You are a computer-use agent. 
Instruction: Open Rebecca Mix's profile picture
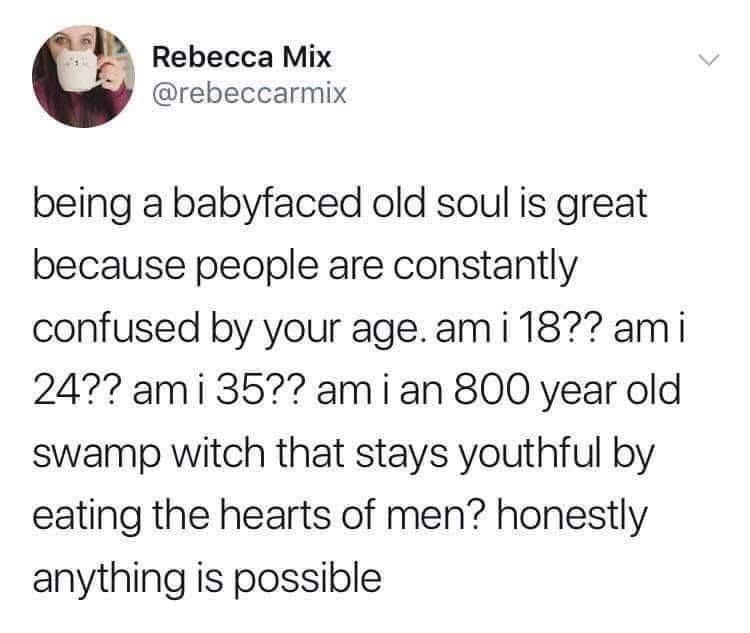(x=83, y=77)
